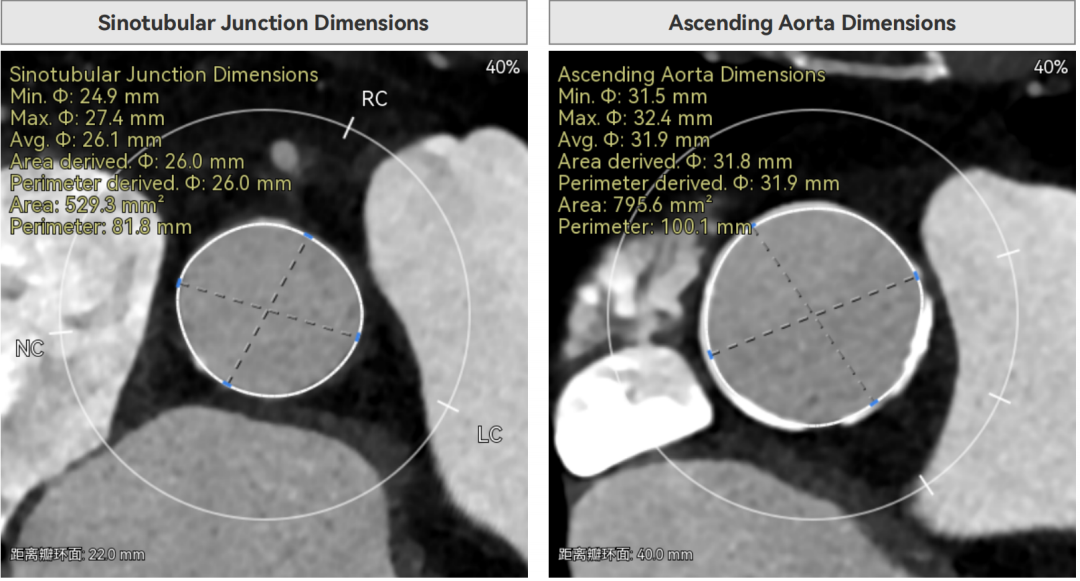Click 'Max. Φ: 32.4 mm' value
The width and height of the screenshot is (1080, 581).
(635, 118)
